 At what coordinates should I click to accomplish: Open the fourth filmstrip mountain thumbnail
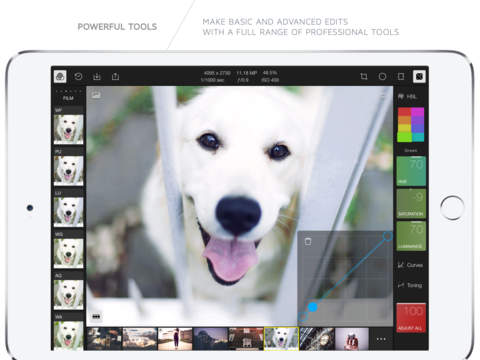pos(210,339)
